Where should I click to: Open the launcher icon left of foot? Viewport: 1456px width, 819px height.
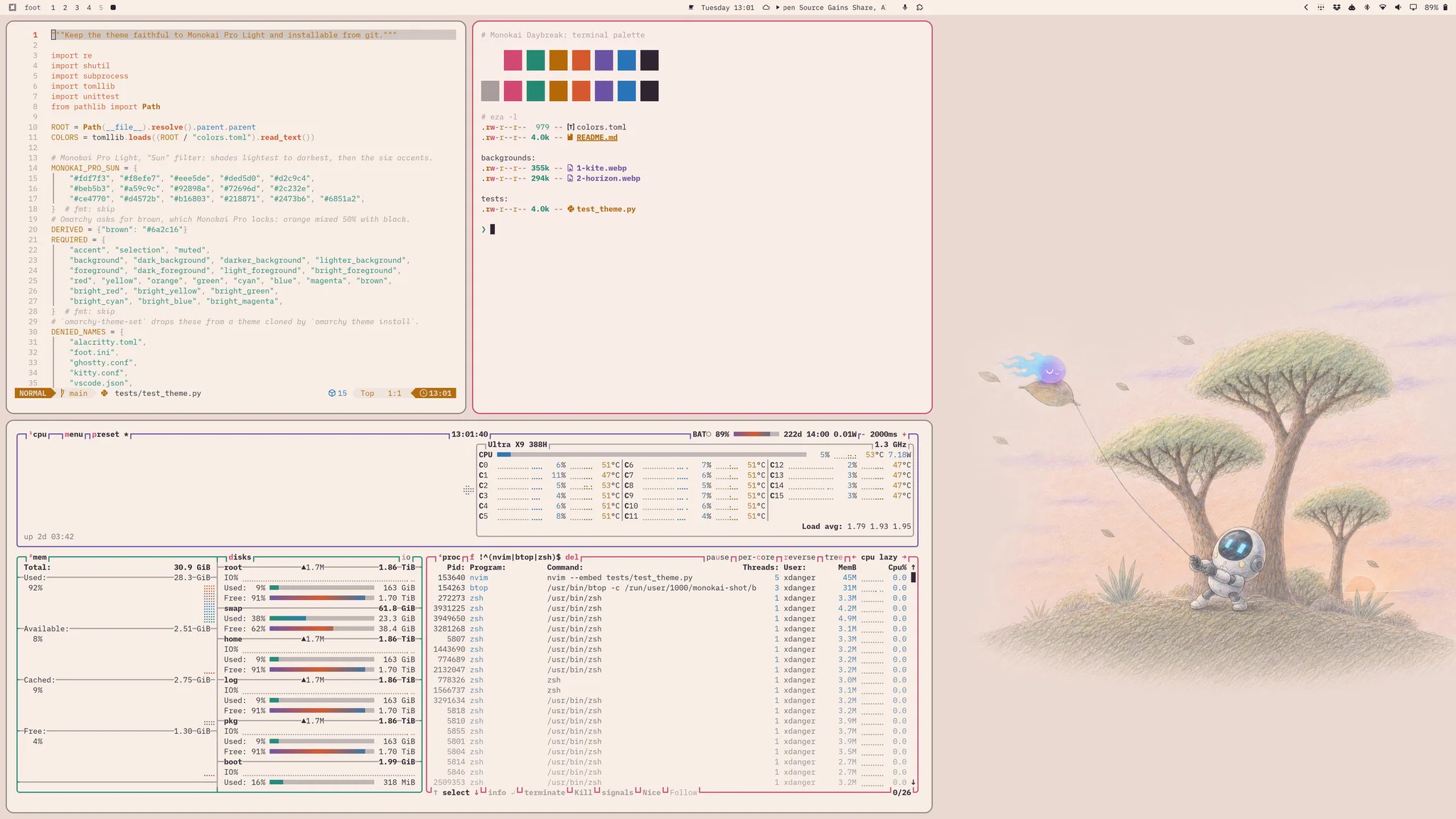click(12, 7)
